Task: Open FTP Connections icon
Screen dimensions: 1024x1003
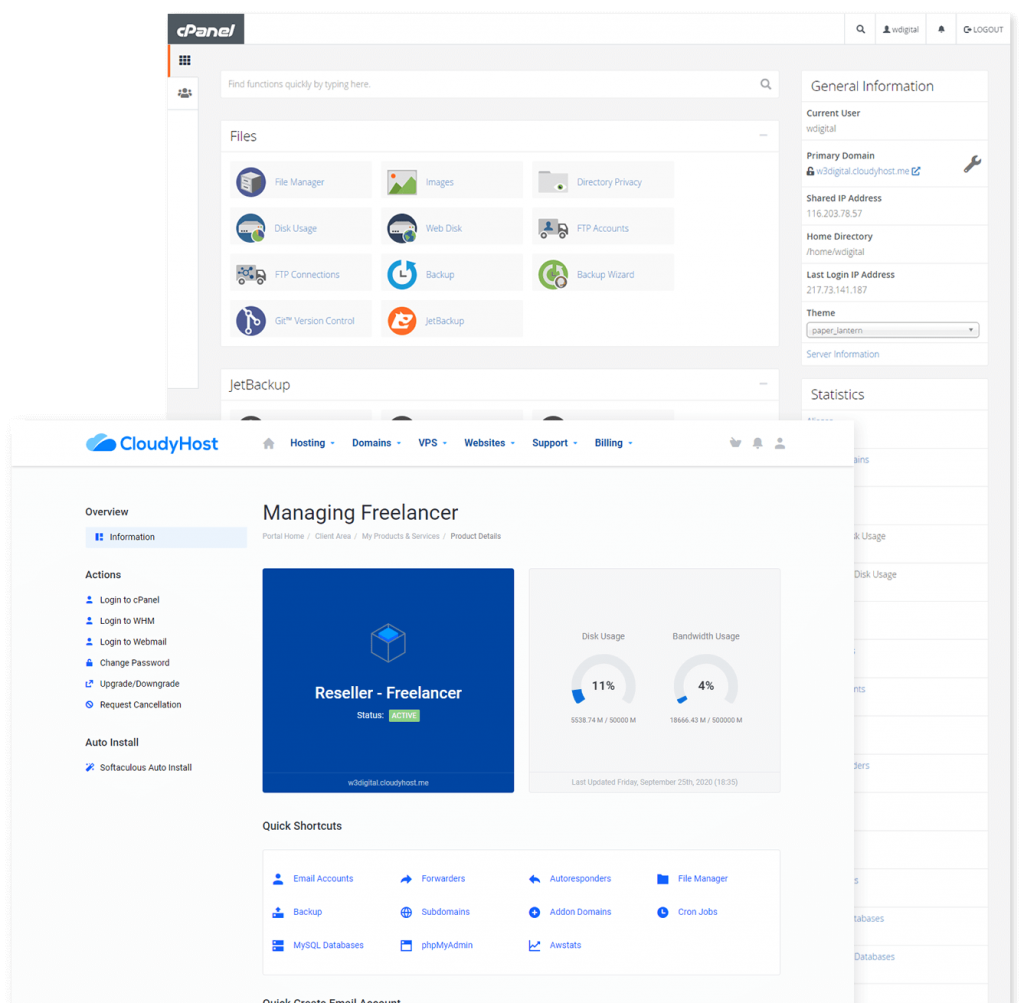Action: tap(251, 275)
